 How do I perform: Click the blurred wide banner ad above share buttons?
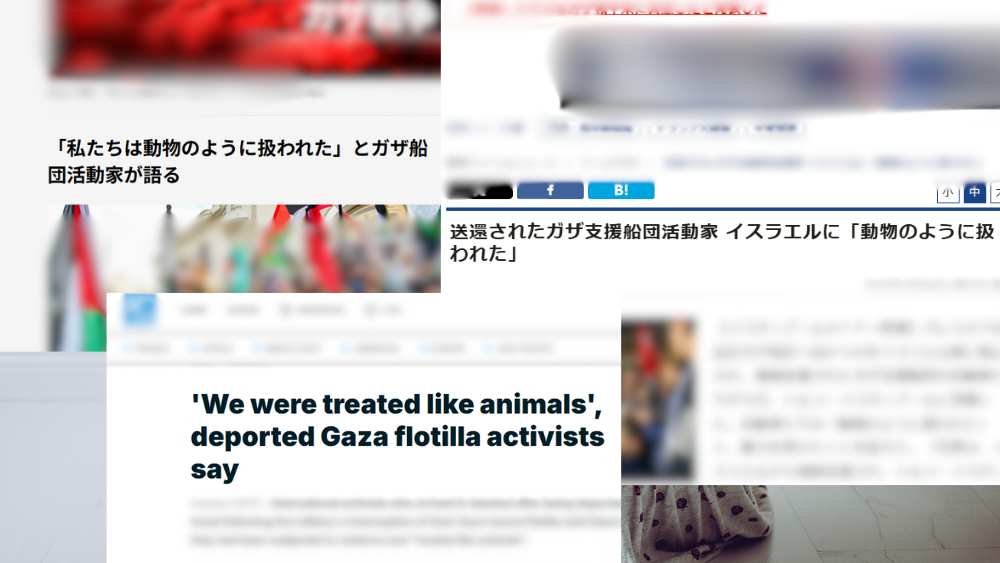pos(776,68)
